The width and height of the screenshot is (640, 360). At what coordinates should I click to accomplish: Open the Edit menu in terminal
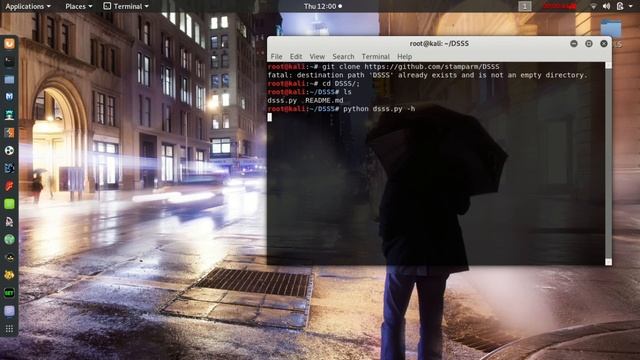pyautogui.click(x=296, y=56)
